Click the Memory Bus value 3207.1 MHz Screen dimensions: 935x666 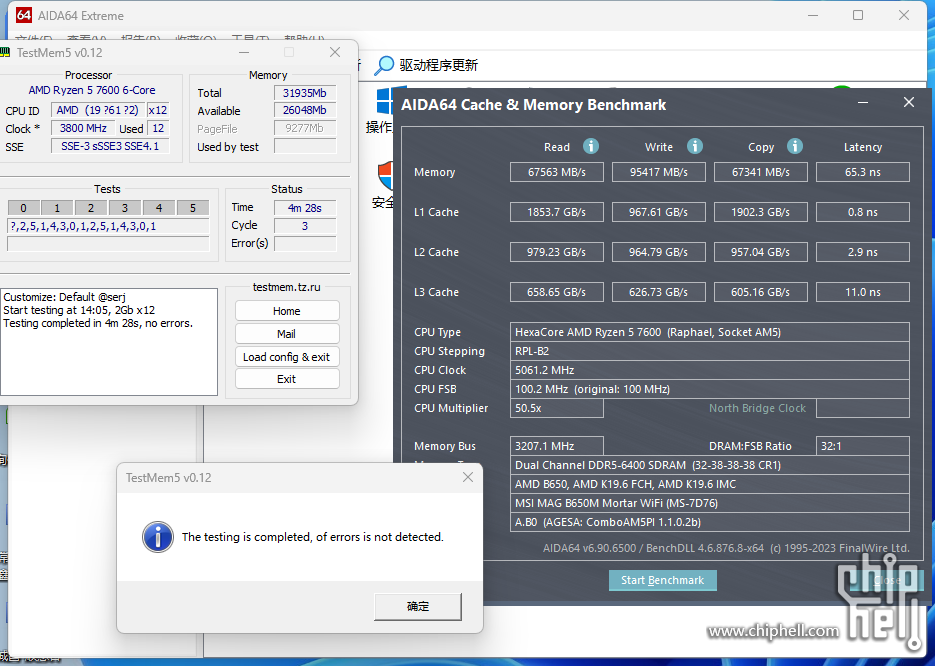pos(556,446)
